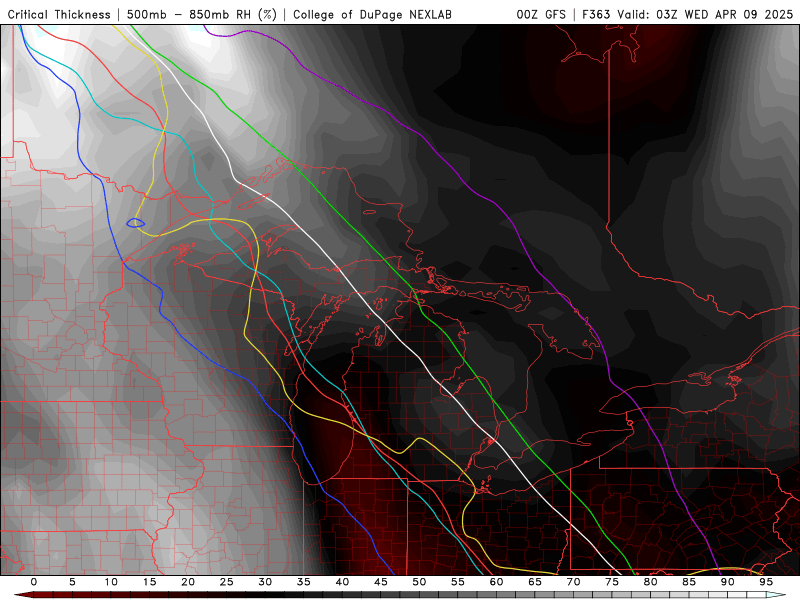This screenshot has width=800, height=600.
Task: Click the '85' legend label
Action: (x=689, y=582)
